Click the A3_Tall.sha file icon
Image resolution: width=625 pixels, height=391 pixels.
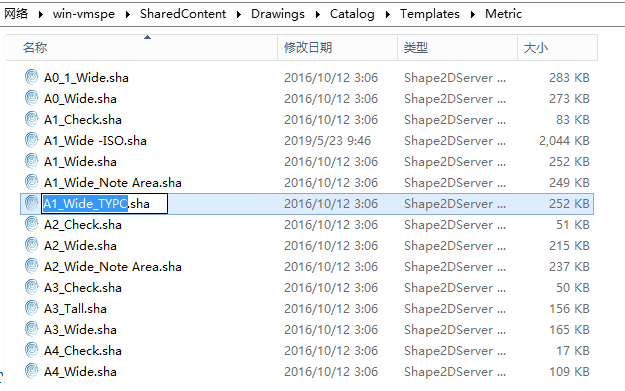tap(31, 308)
